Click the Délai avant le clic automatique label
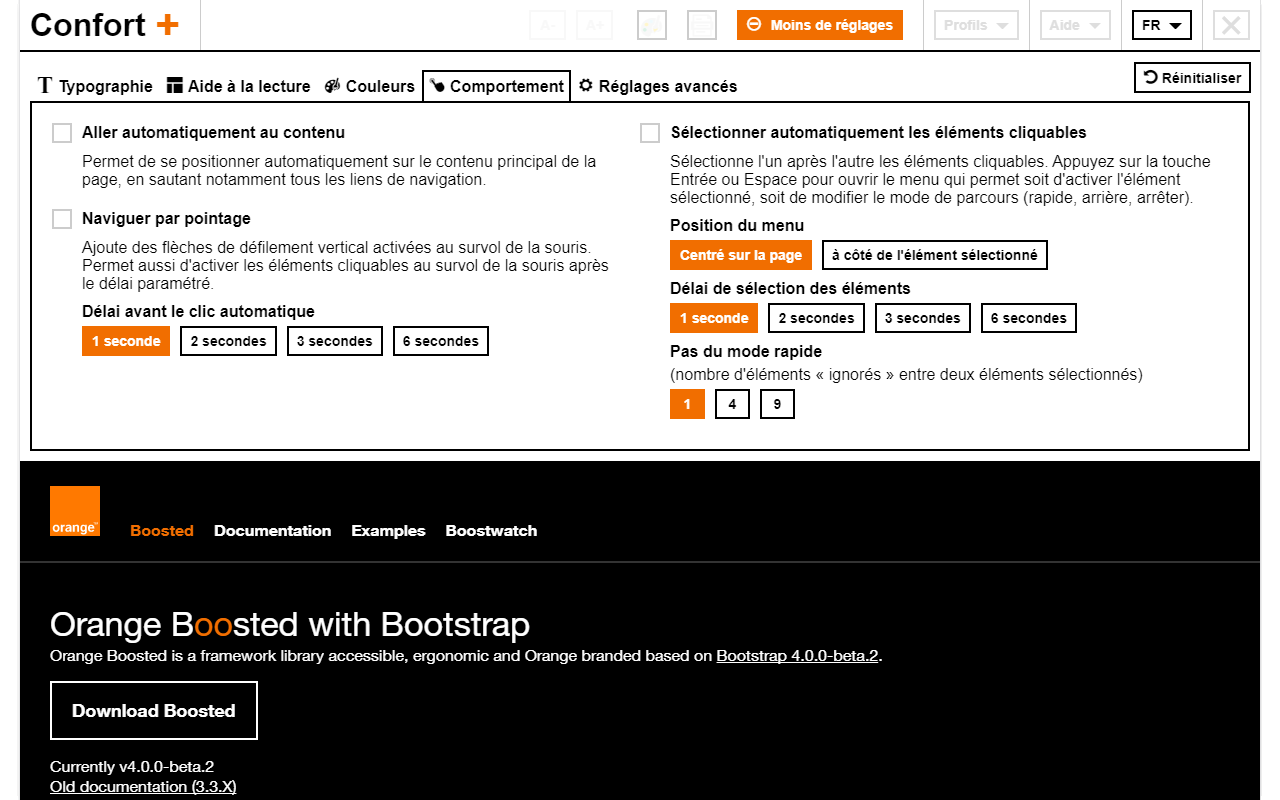Image resolution: width=1280 pixels, height=800 pixels. (198, 312)
